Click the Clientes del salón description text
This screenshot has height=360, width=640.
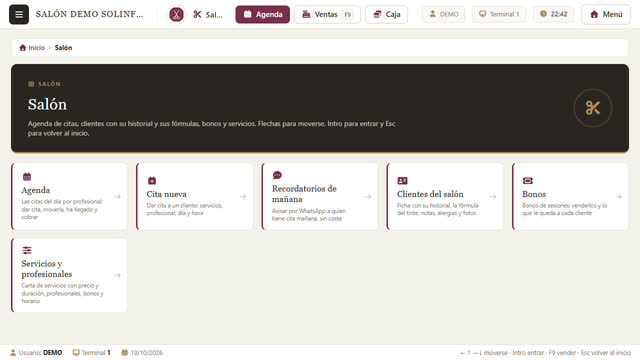point(438,209)
